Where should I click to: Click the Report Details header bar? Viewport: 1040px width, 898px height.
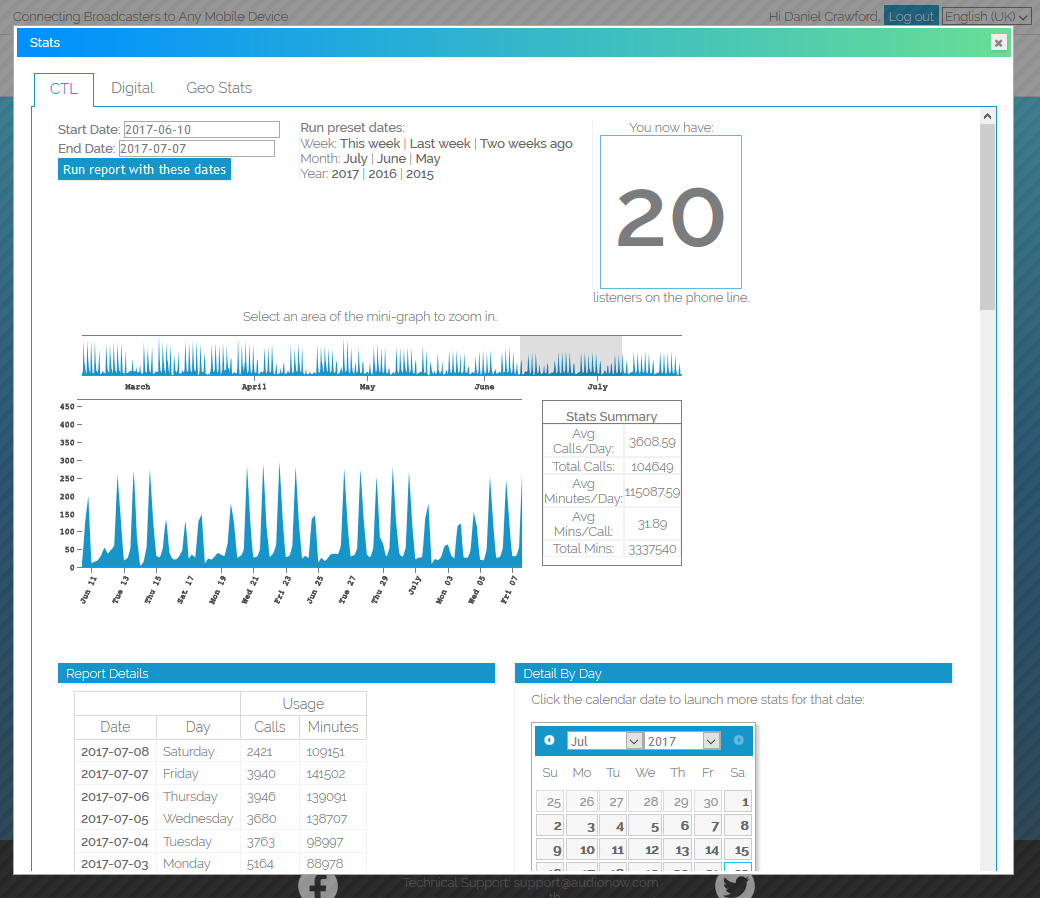pyautogui.click(x=276, y=673)
